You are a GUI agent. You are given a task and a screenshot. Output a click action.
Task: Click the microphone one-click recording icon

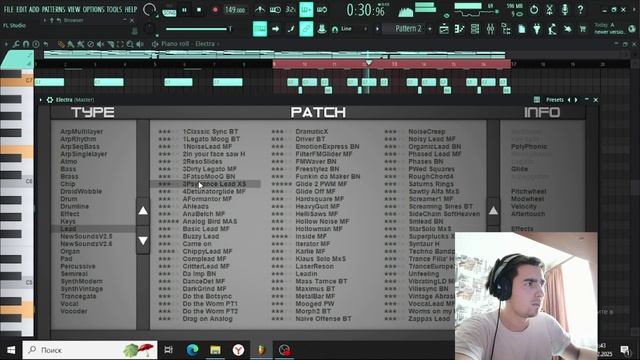tap(564, 9)
